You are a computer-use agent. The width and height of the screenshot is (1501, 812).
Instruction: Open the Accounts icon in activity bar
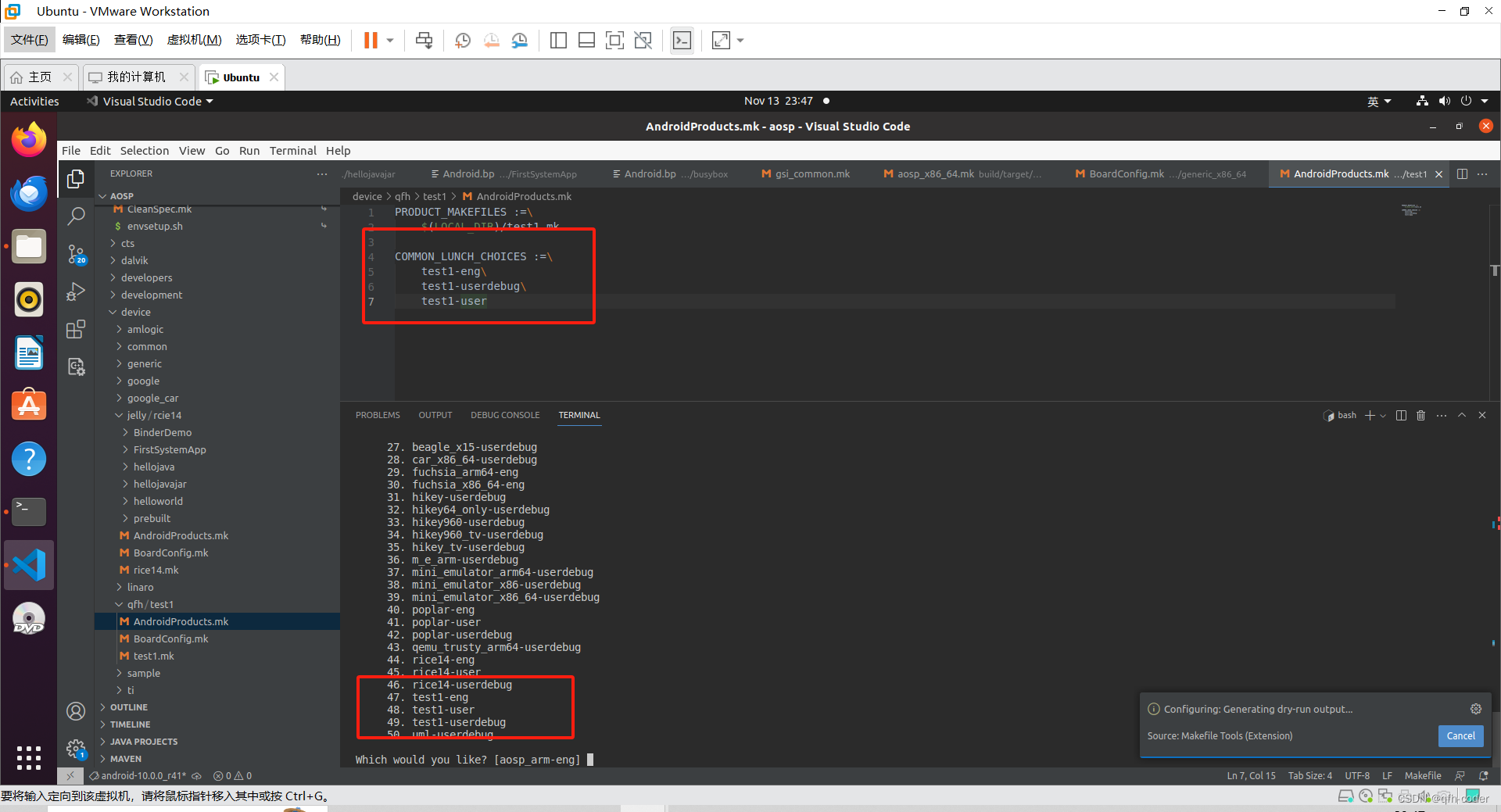coord(76,711)
